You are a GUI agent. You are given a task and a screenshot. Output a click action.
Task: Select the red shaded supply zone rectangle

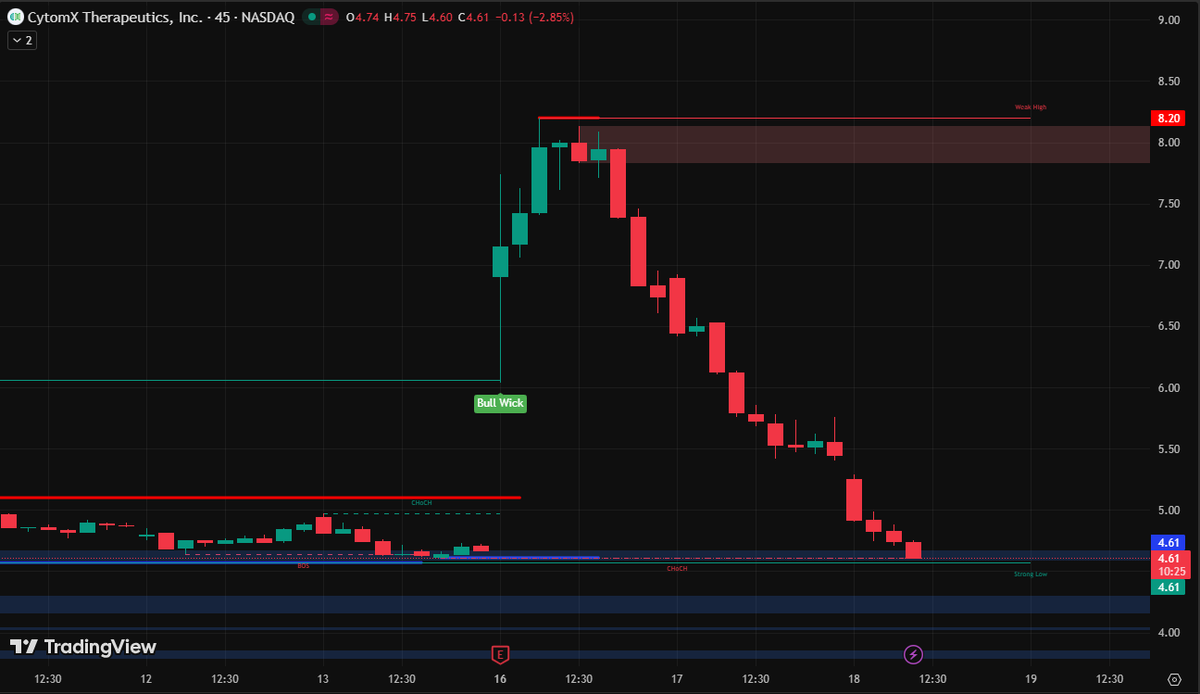tap(864, 145)
